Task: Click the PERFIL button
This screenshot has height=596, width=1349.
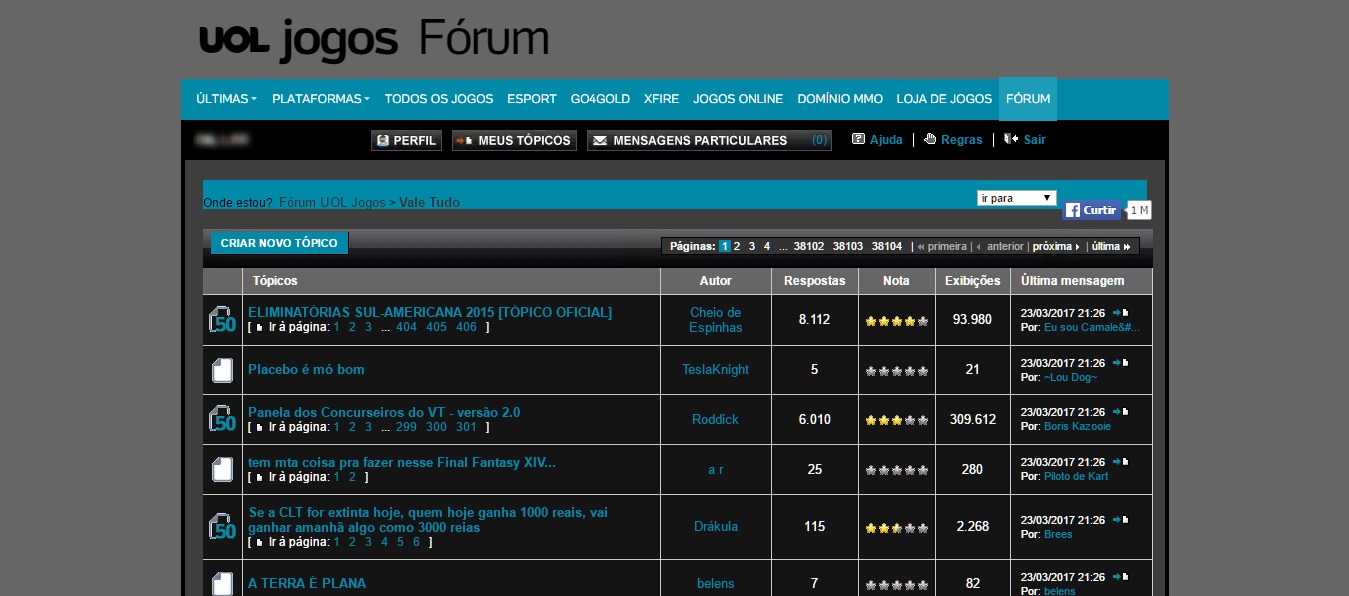Action: coord(406,140)
